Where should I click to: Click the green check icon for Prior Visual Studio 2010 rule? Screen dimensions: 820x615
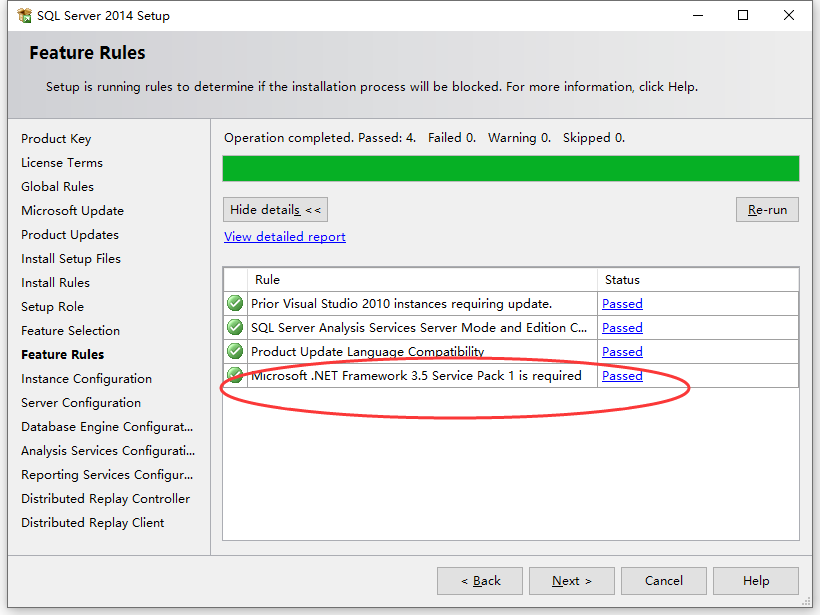234,303
